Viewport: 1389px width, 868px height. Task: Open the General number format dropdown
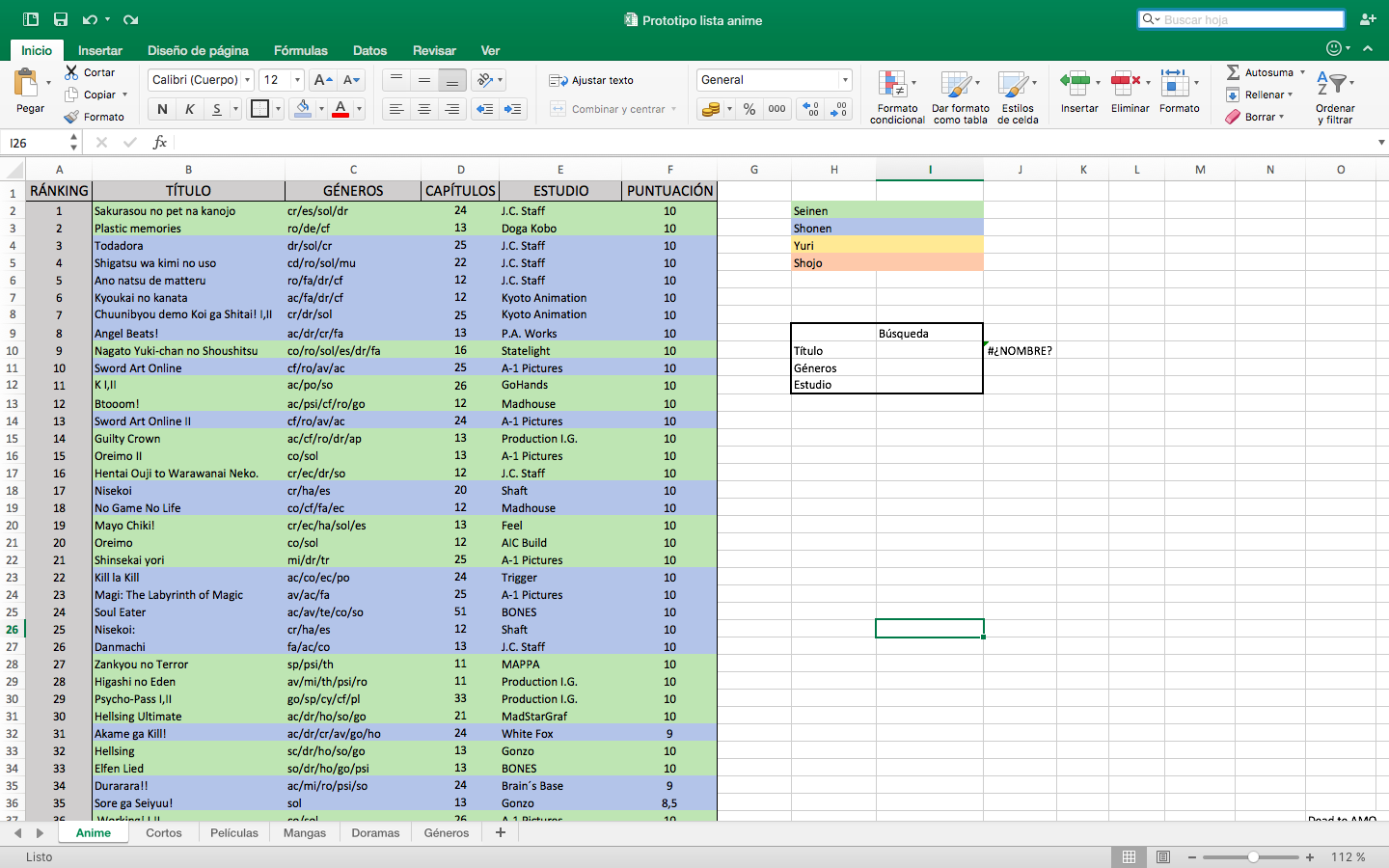(x=845, y=80)
